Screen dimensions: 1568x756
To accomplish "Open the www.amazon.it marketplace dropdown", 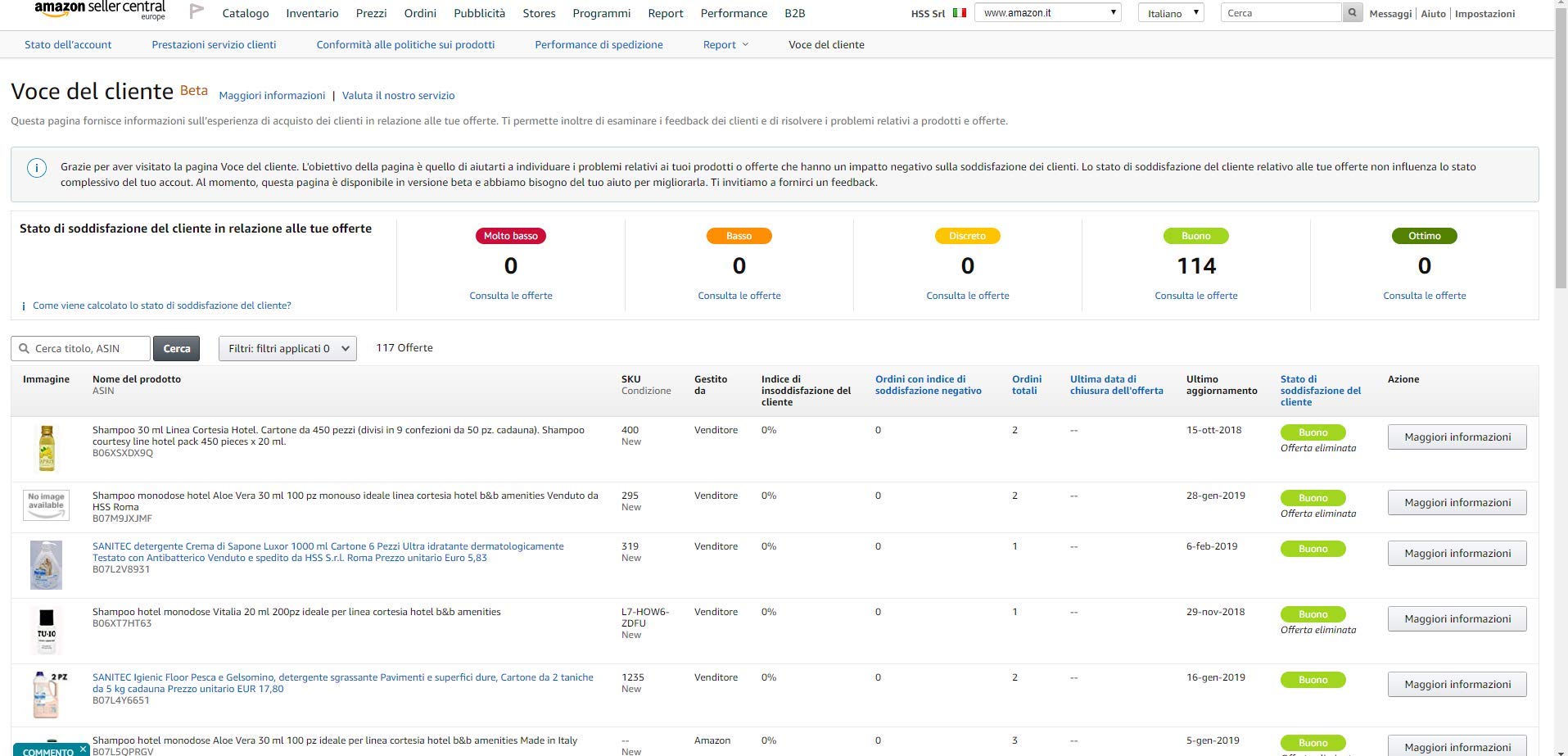I will tap(1047, 13).
